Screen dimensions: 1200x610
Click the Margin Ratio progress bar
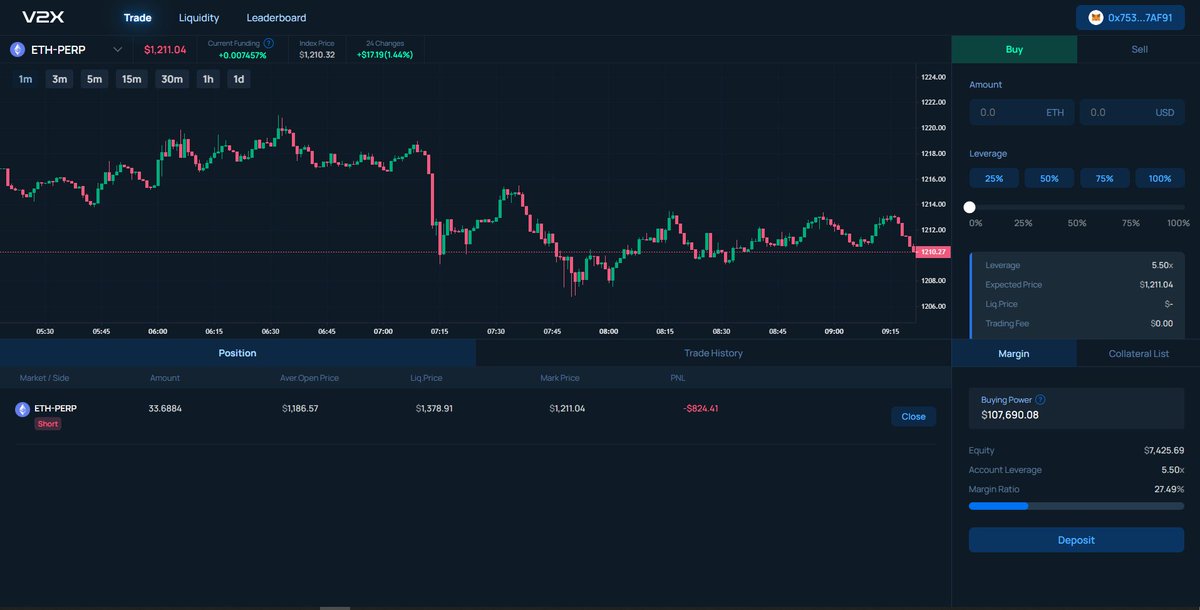(1076, 506)
